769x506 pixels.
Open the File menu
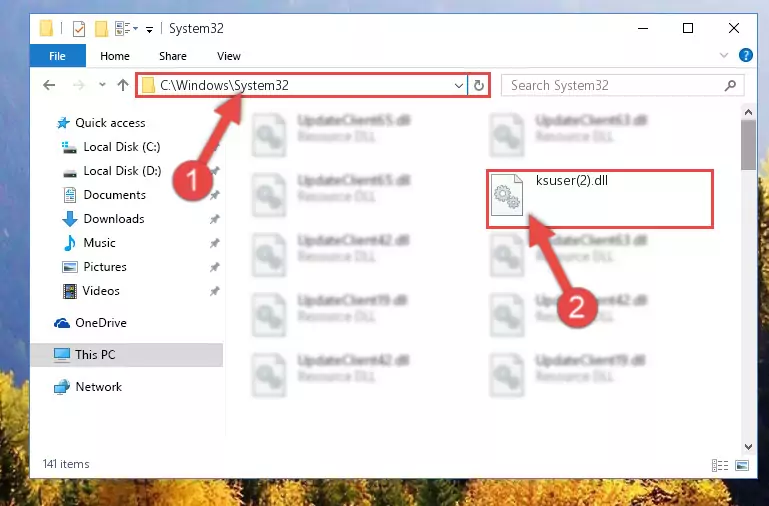tap(57, 56)
